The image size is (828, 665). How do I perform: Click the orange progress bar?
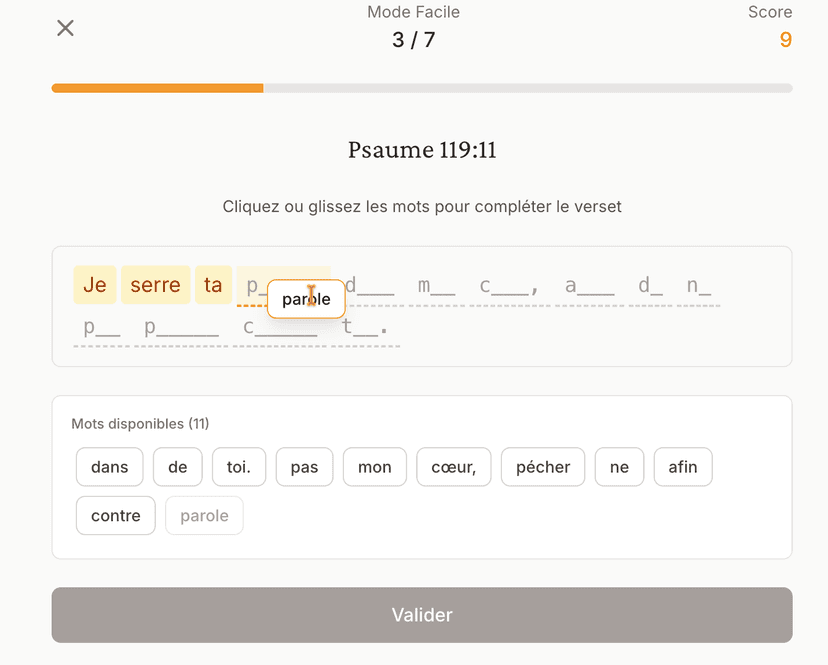[157, 88]
